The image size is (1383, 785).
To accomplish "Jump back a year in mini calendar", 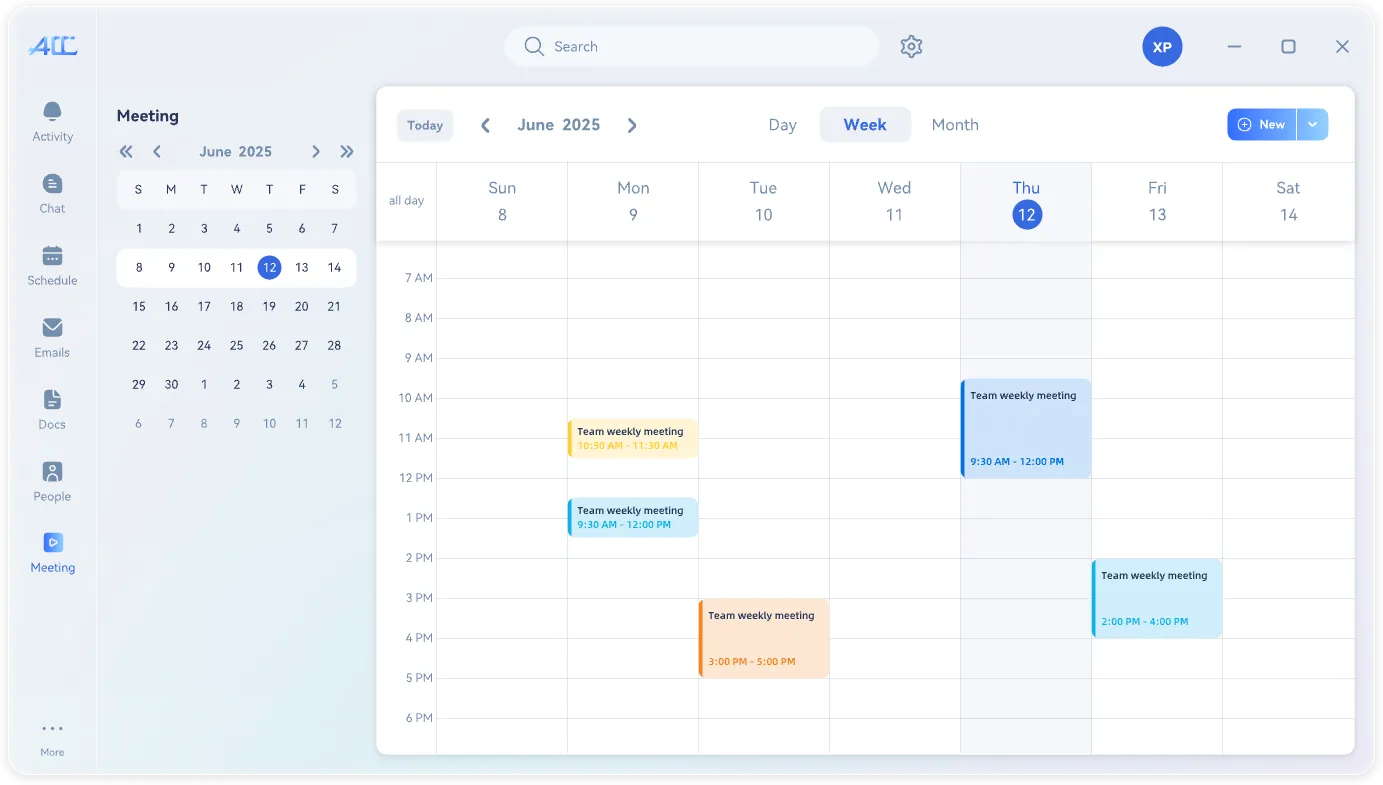I will click(x=126, y=152).
